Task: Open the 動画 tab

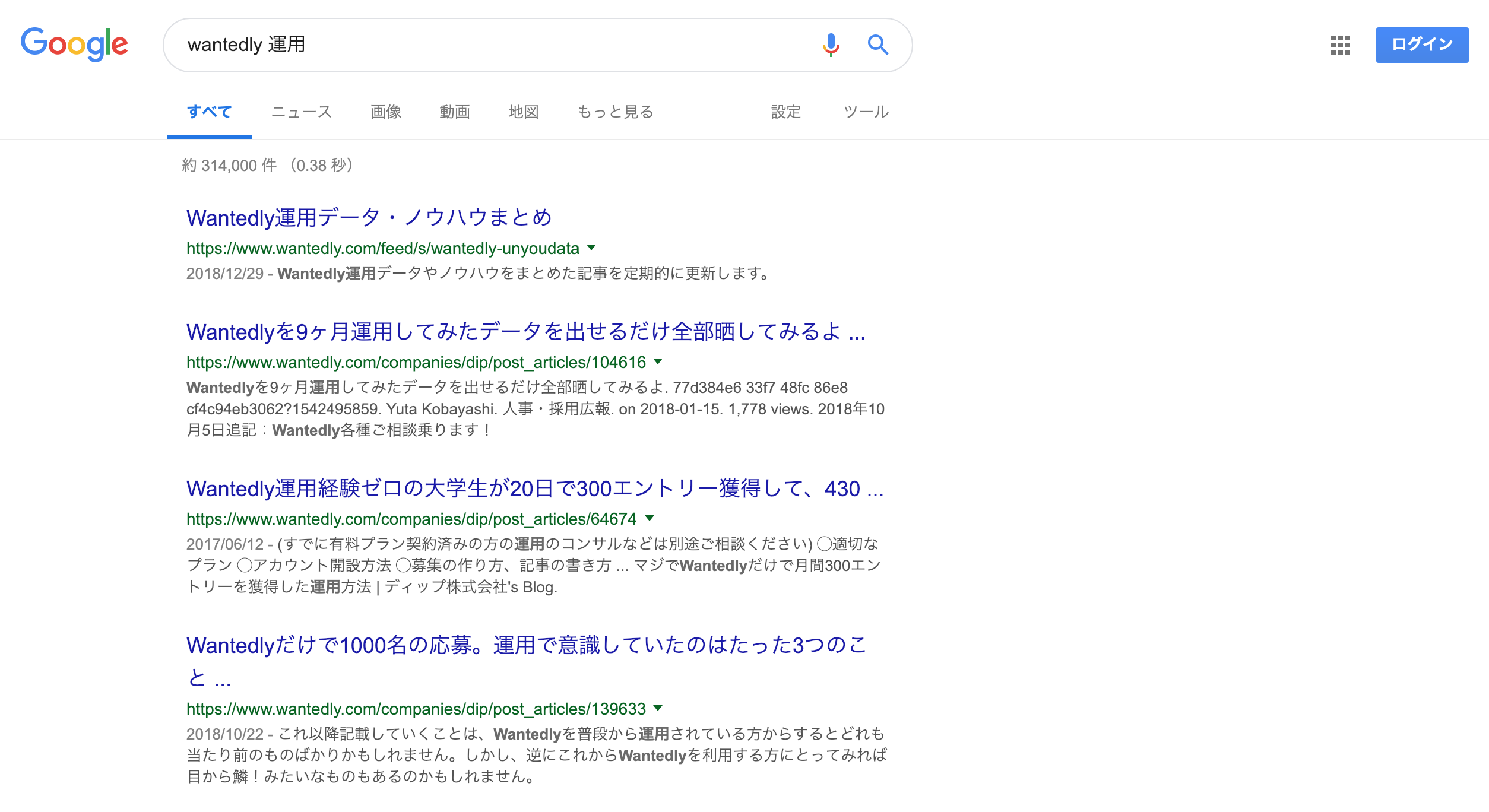Action: pos(455,112)
